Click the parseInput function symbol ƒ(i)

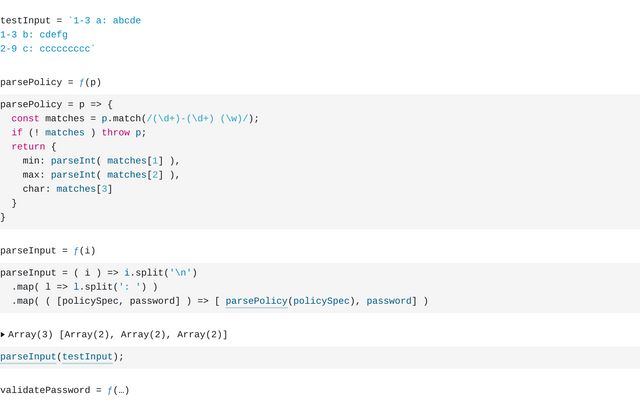coord(84,251)
